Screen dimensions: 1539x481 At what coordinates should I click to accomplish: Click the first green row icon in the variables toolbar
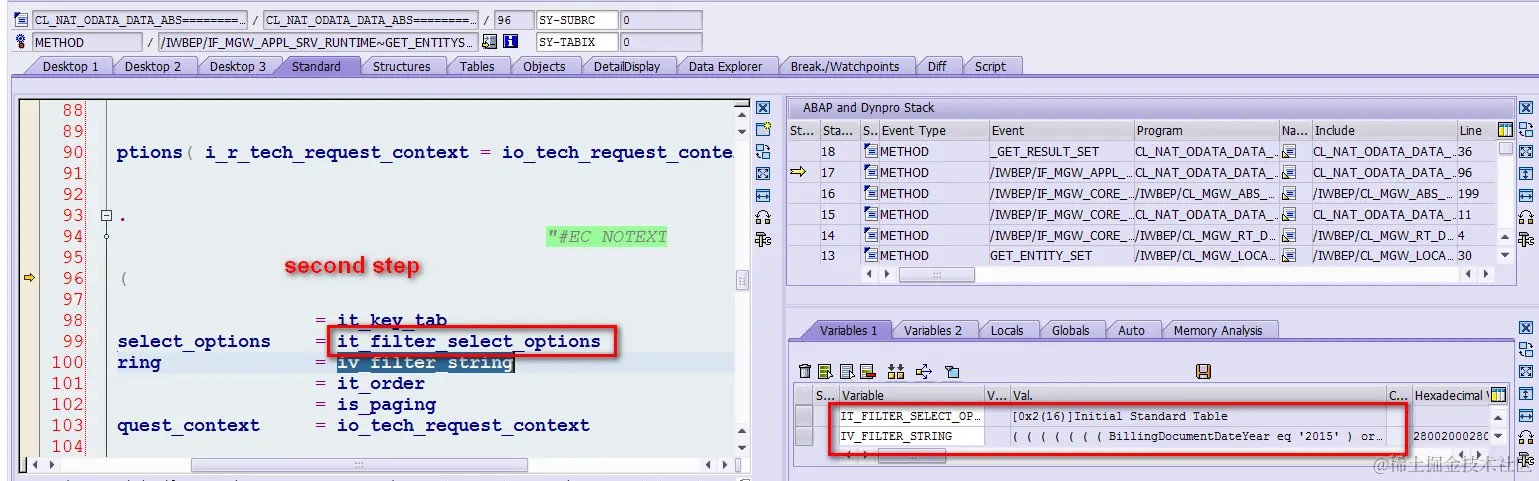click(x=825, y=372)
